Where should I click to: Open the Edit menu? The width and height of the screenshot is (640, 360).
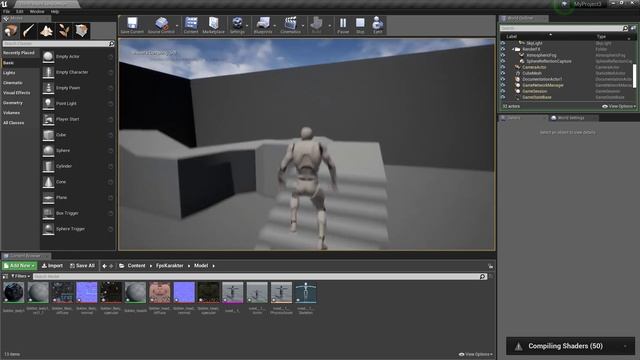point(19,11)
